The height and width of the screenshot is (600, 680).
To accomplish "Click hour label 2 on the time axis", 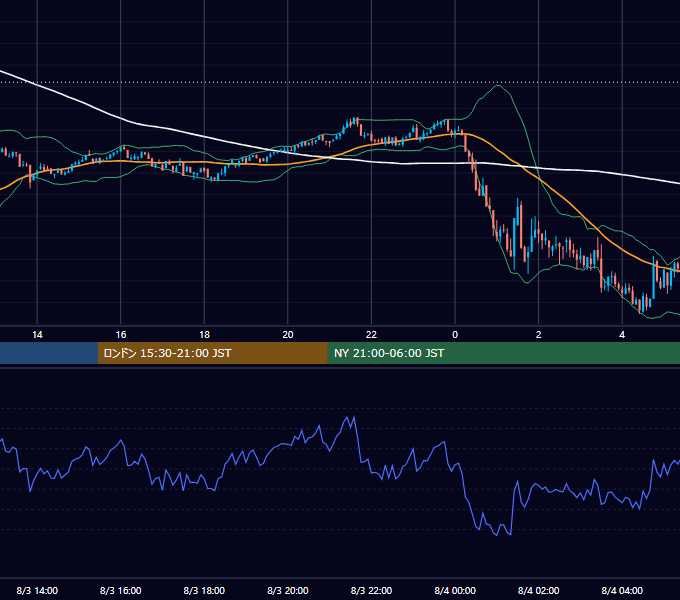I will (x=539, y=335).
